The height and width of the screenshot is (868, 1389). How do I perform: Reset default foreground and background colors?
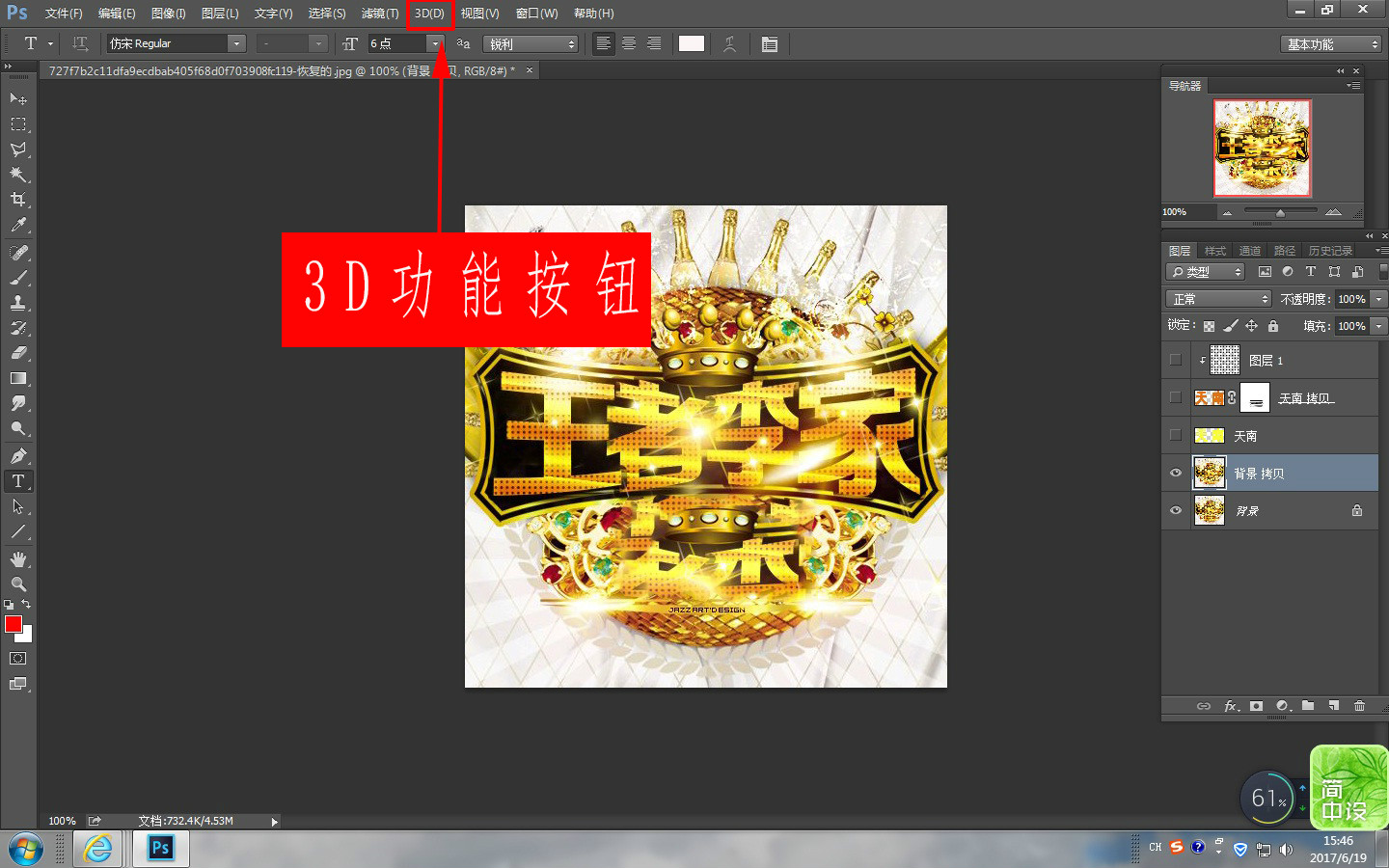[x=9, y=604]
